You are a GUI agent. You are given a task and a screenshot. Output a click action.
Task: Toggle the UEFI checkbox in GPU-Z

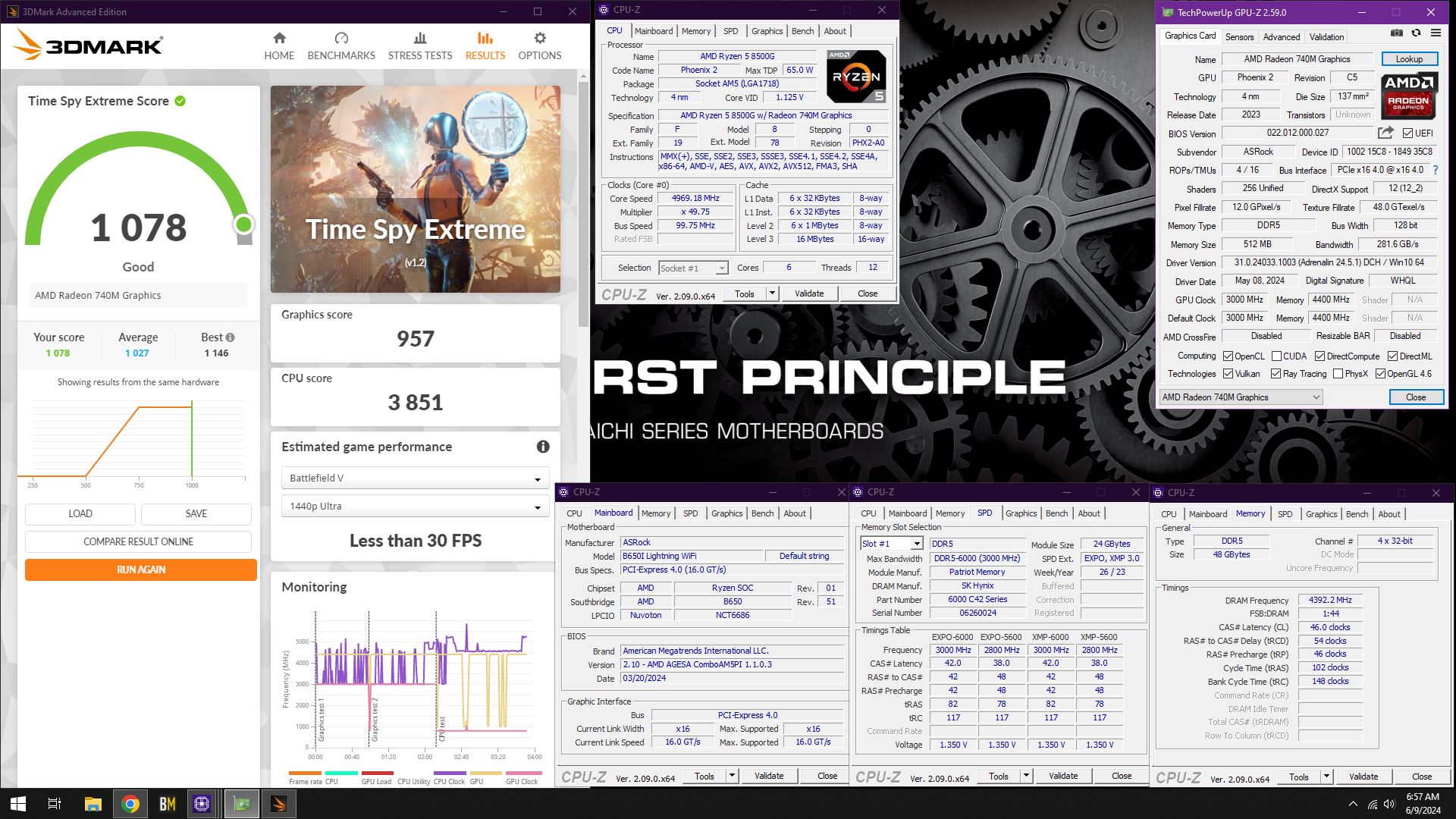(x=1407, y=133)
